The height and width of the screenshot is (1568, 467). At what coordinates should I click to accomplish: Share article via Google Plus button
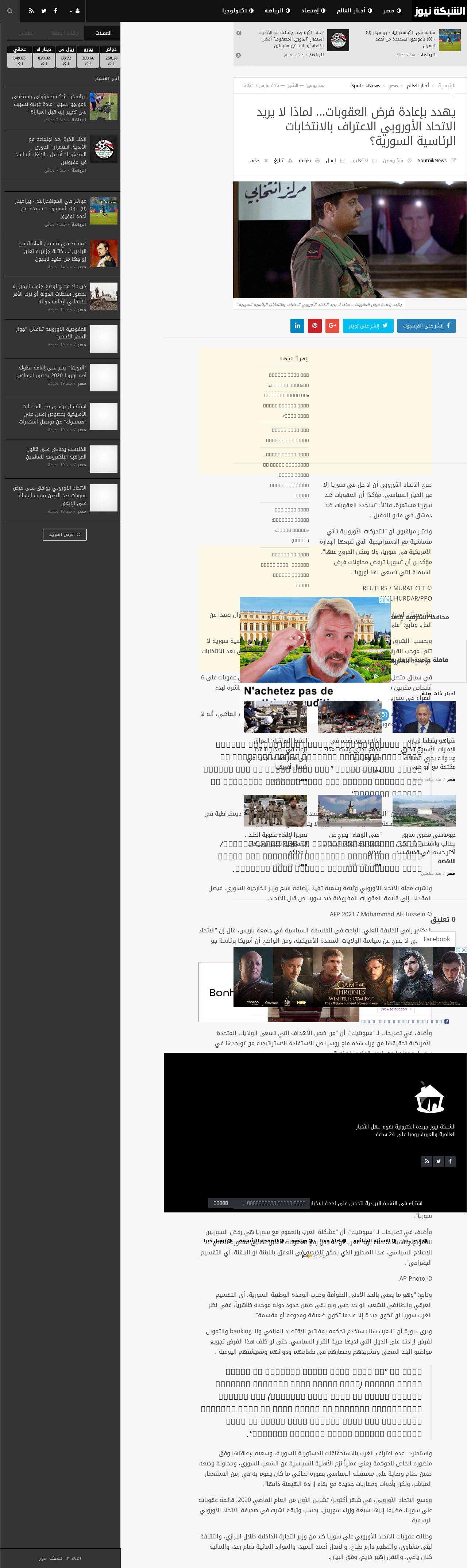pos(332,326)
